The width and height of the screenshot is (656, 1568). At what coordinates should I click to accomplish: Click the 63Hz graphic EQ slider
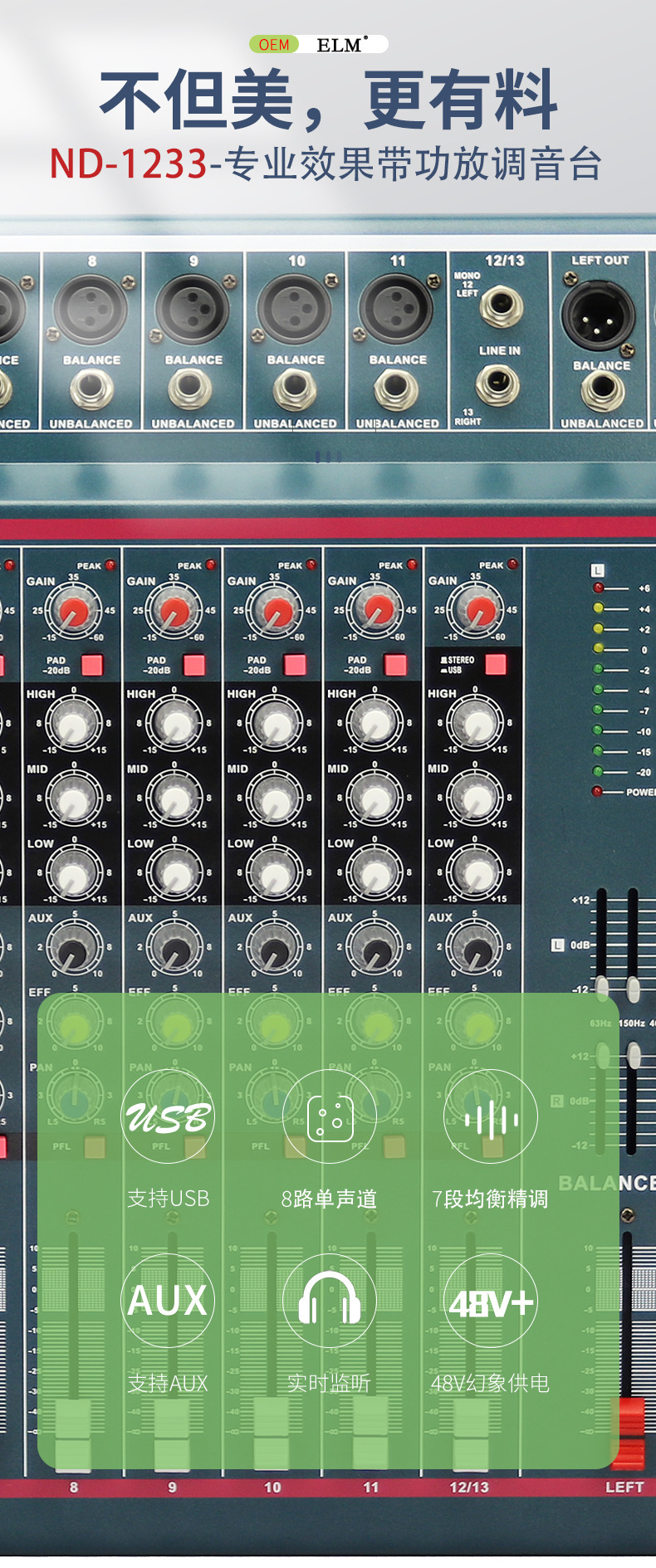coord(602,987)
